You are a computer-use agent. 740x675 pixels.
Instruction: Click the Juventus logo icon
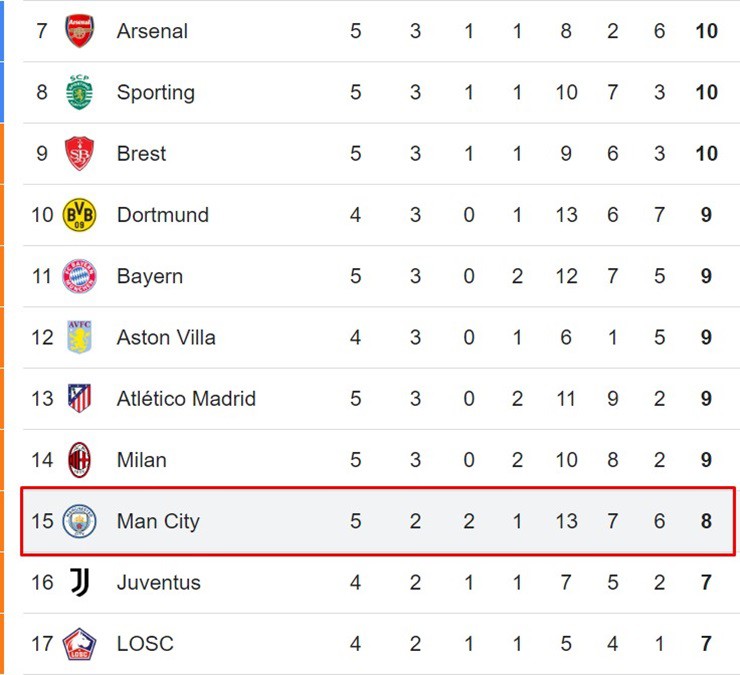coord(79,582)
